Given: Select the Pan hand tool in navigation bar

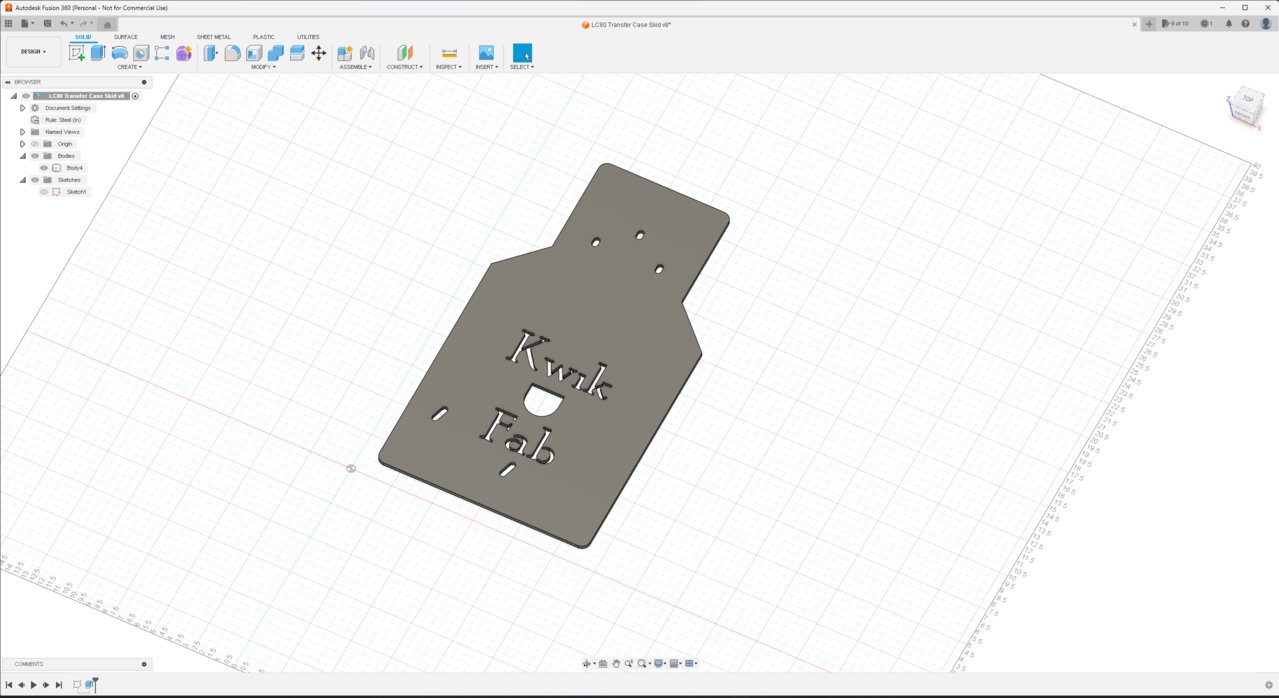Looking at the screenshot, I should [x=616, y=663].
